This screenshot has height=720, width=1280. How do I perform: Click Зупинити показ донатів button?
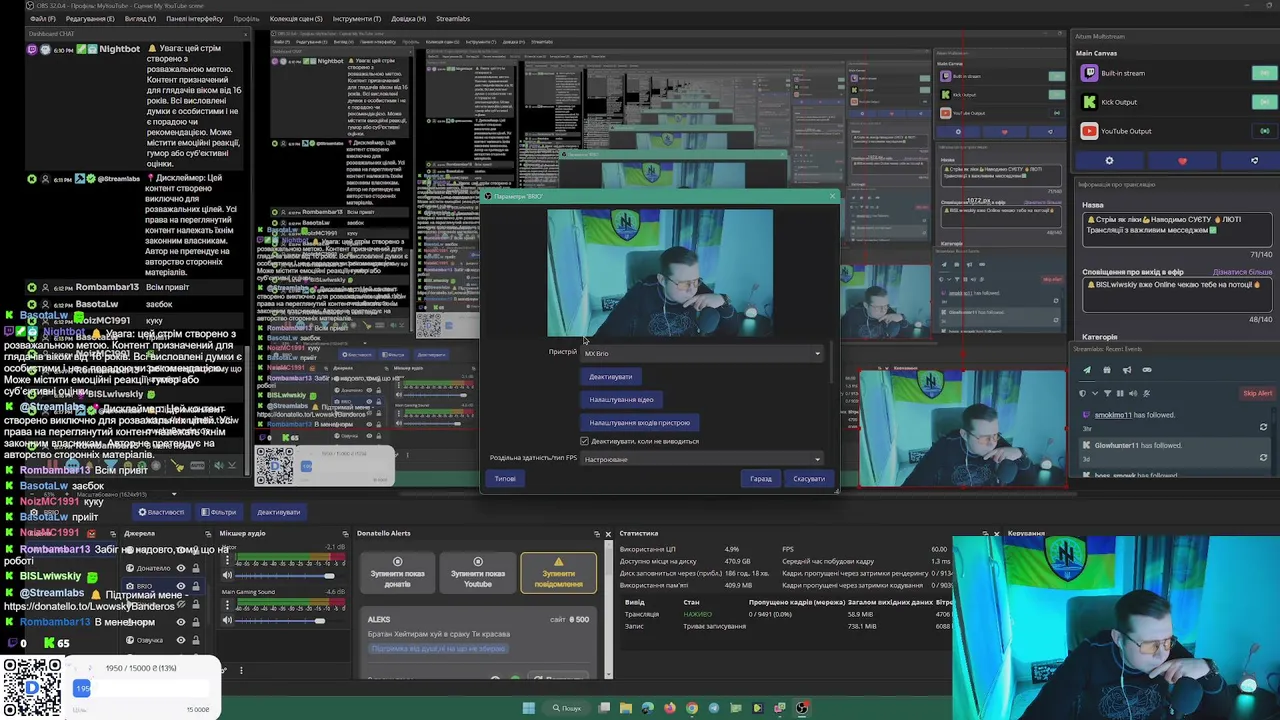[397, 572]
